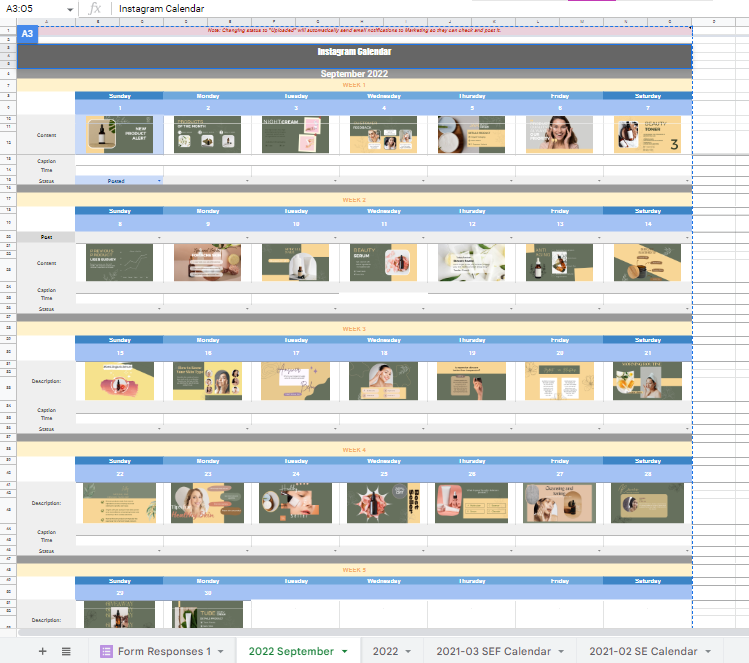The width and height of the screenshot is (749, 663).
Task: Open 2021-02 SE Calendar tab menu arrow
Action: (708, 652)
